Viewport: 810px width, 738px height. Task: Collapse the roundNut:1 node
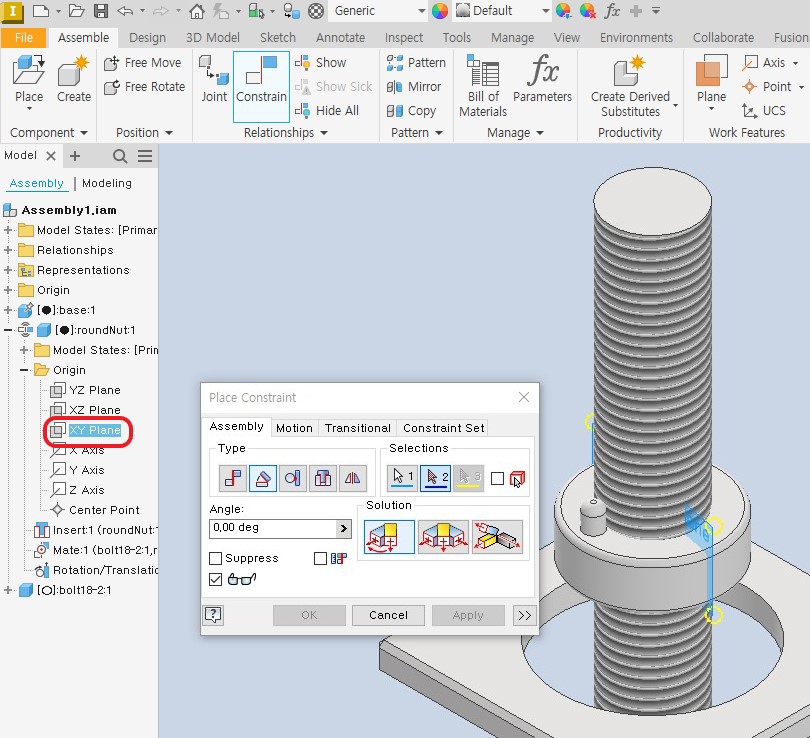(x=8, y=330)
